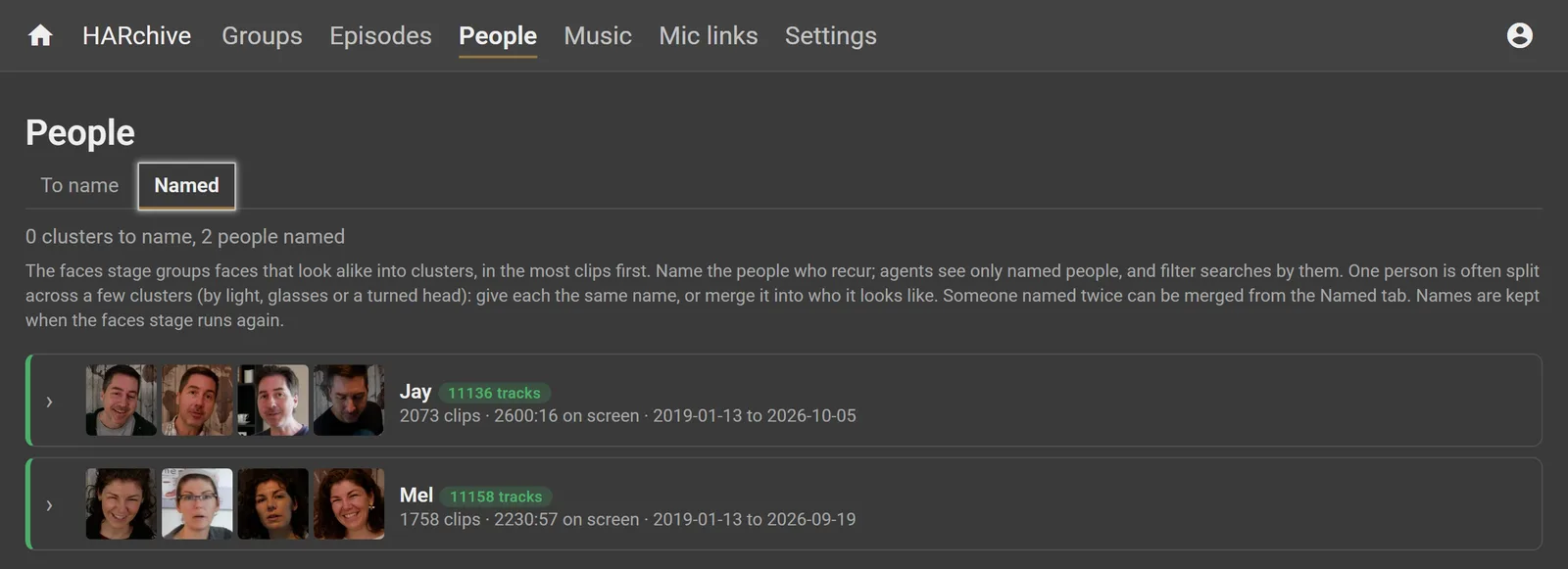Click the 11136 tracks badge
The width and height of the screenshot is (1568, 569).
pyautogui.click(x=494, y=393)
